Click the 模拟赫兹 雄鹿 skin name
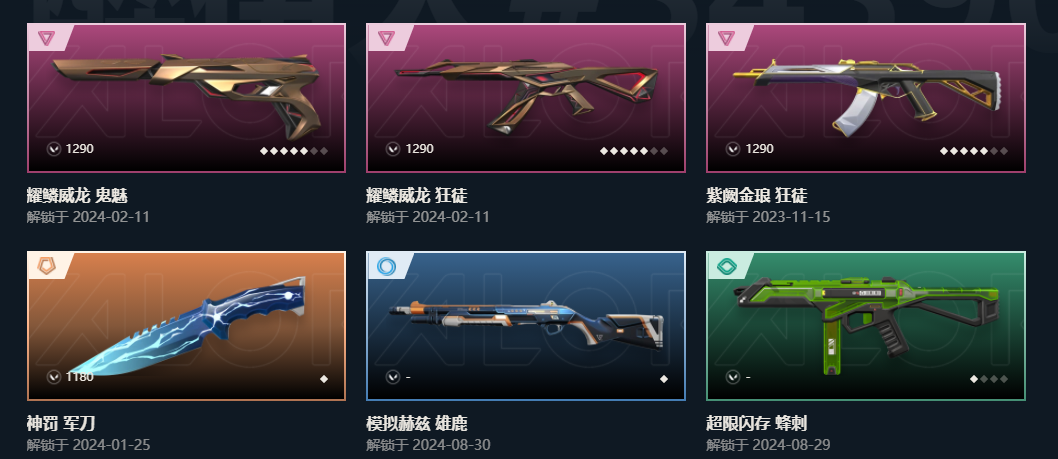The image size is (1058, 459). pos(416,424)
